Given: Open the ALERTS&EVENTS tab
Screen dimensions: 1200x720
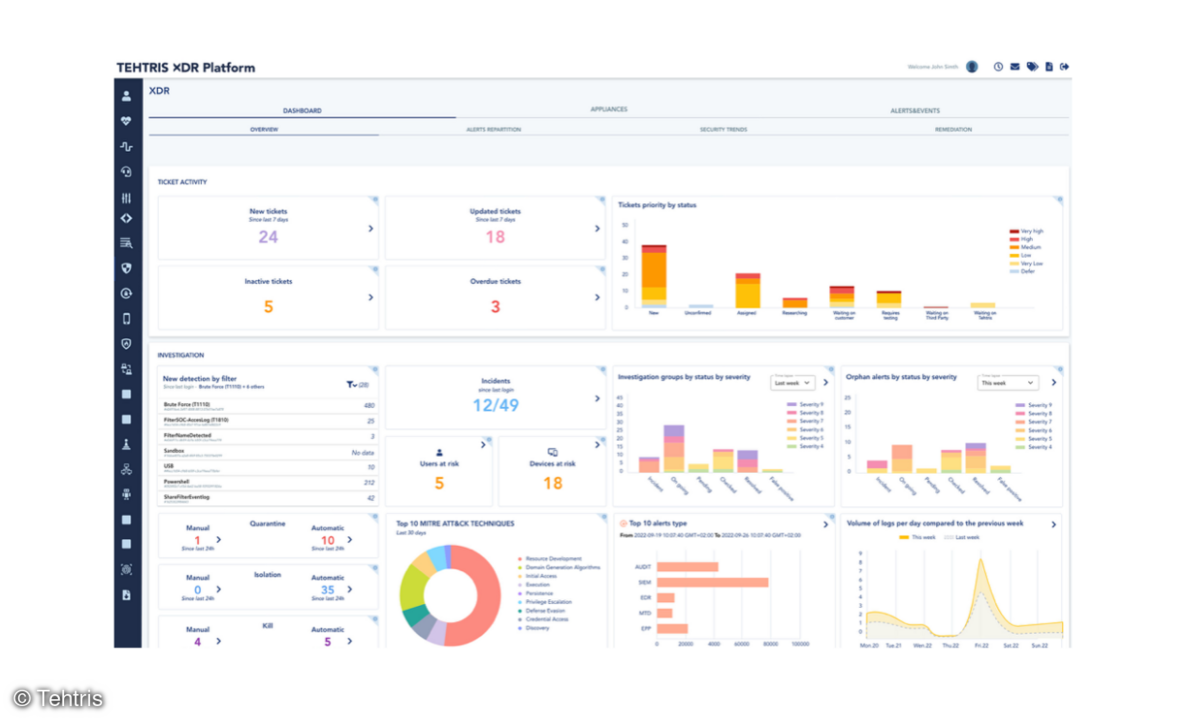Looking at the screenshot, I should (x=915, y=111).
